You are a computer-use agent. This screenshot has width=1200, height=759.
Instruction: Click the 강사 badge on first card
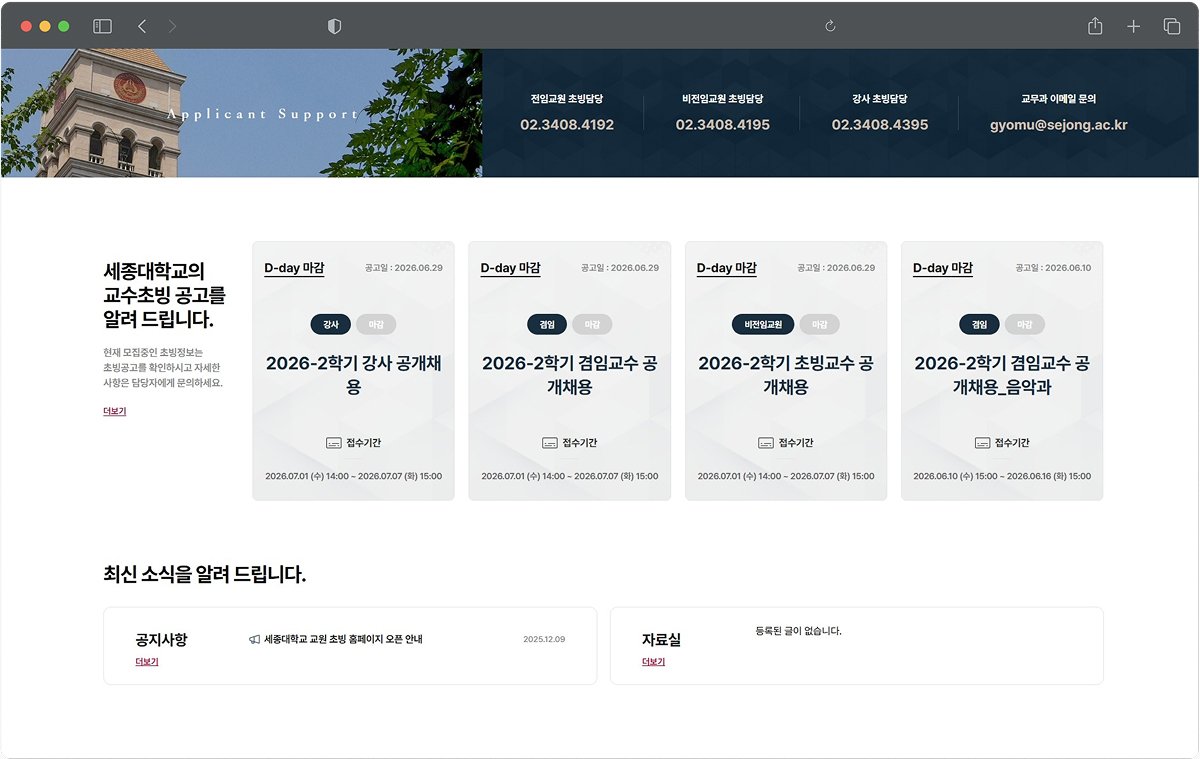331,324
